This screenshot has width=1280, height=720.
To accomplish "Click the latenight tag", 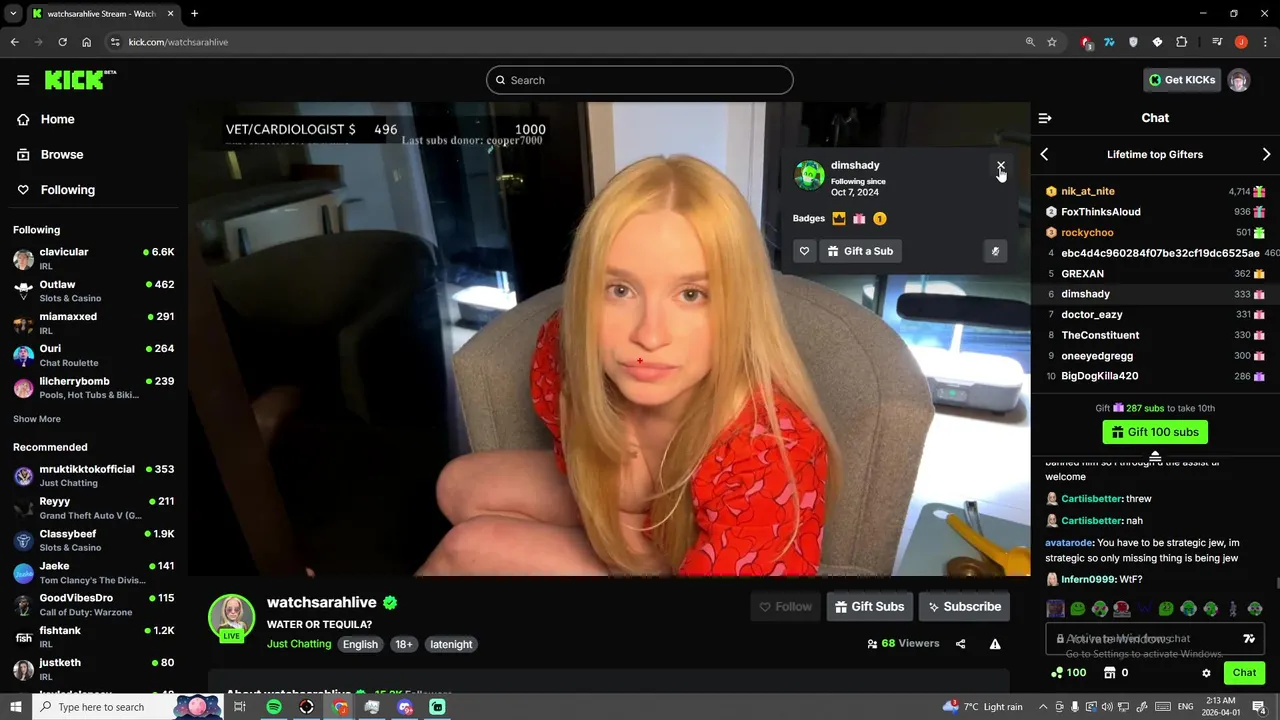I will (451, 644).
